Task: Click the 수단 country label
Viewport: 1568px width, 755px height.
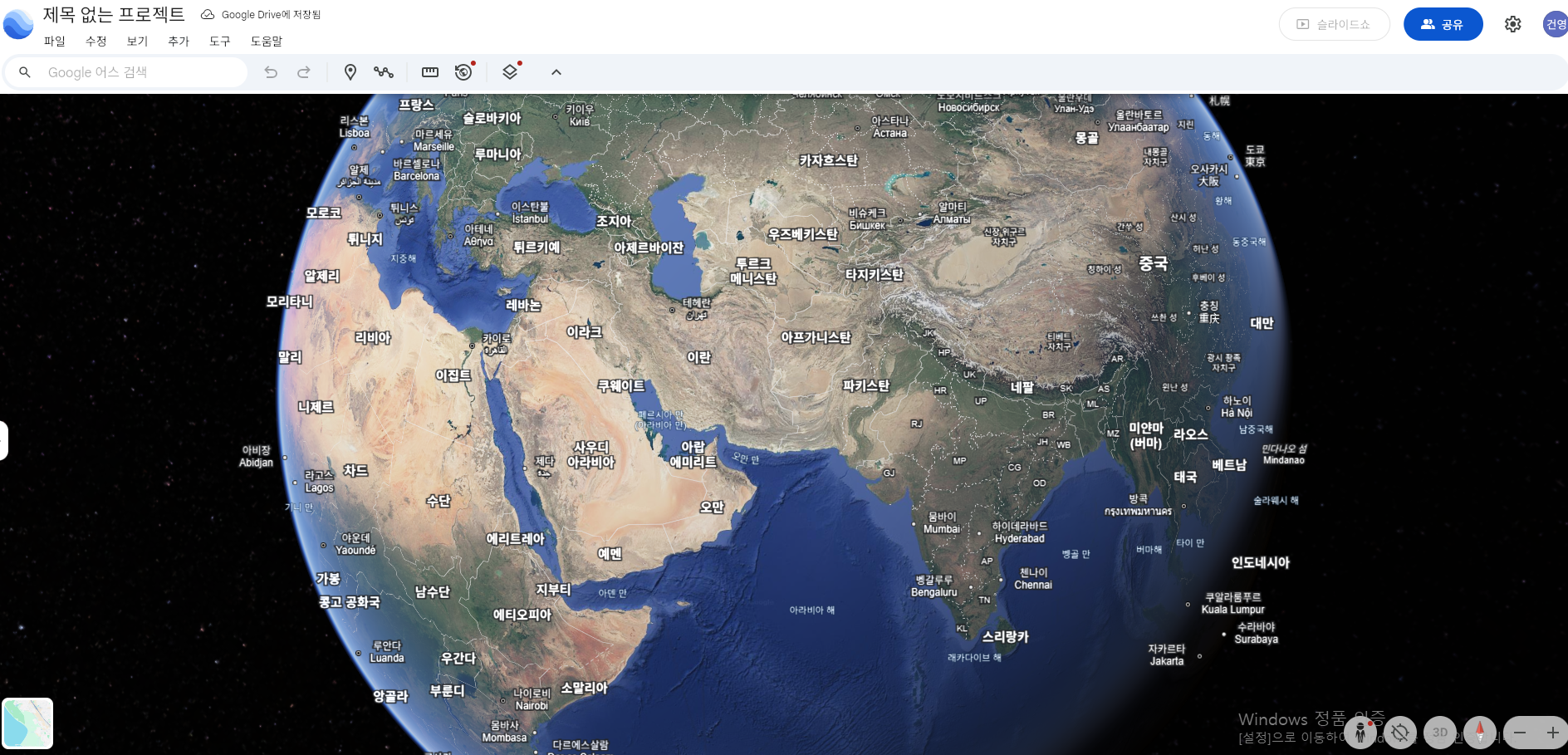Action: pos(438,501)
